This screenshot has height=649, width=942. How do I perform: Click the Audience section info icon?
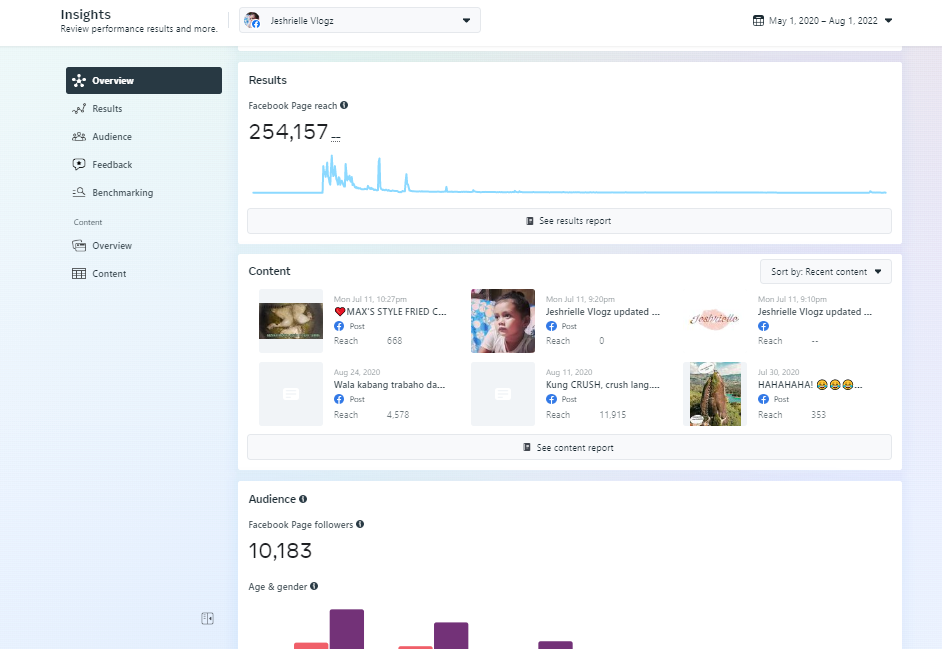coord(303,499)
